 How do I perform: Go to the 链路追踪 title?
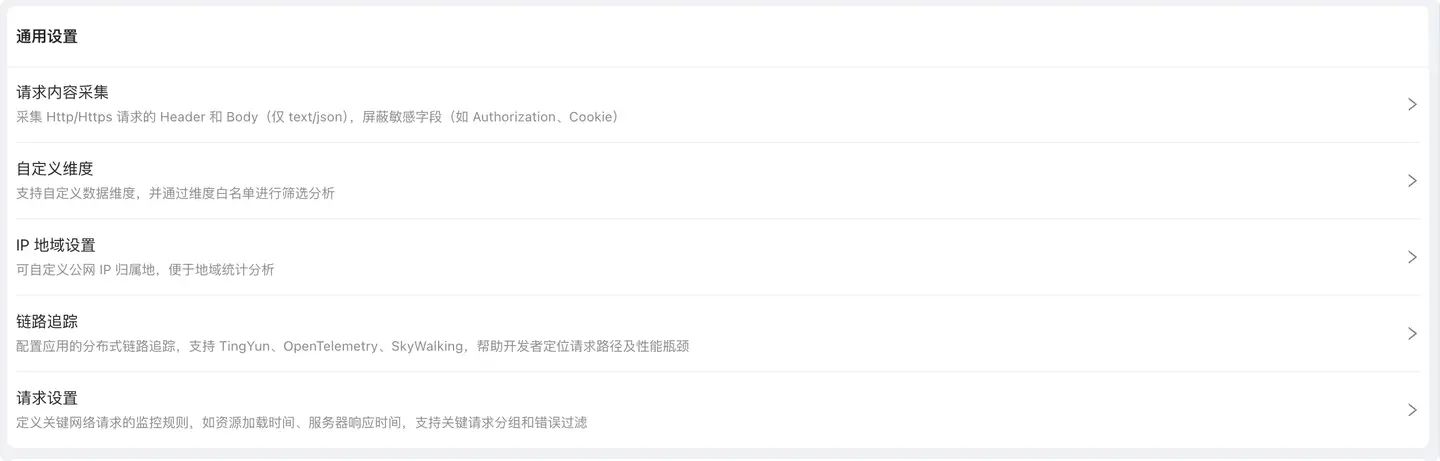[47, 322]
